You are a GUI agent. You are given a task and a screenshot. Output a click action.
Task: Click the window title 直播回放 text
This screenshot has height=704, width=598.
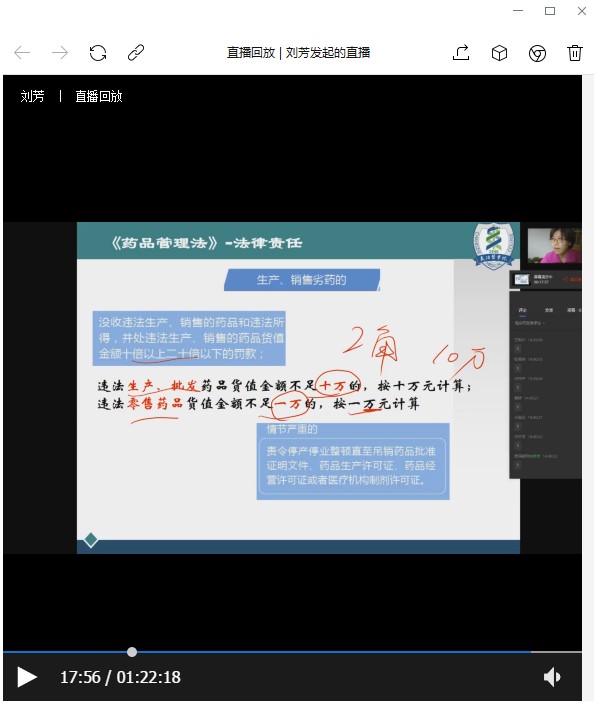[251, 53]
